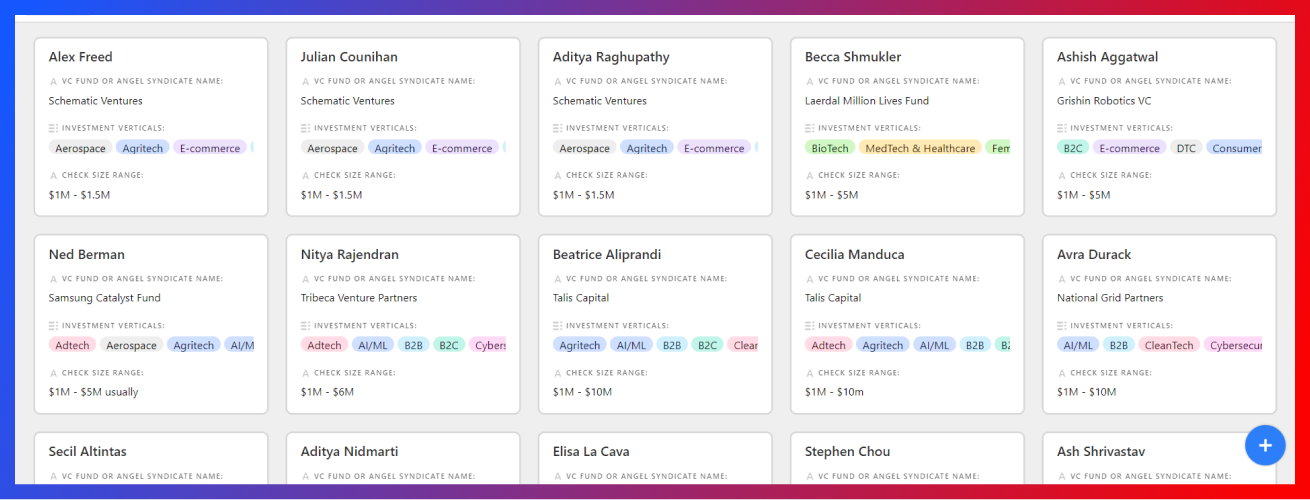Click DTC tag on Ashish Aggatwal card
Image resolution: width=1310 pixels, height=500 pixels.
pyautogui.click(x=1186, y=148)
